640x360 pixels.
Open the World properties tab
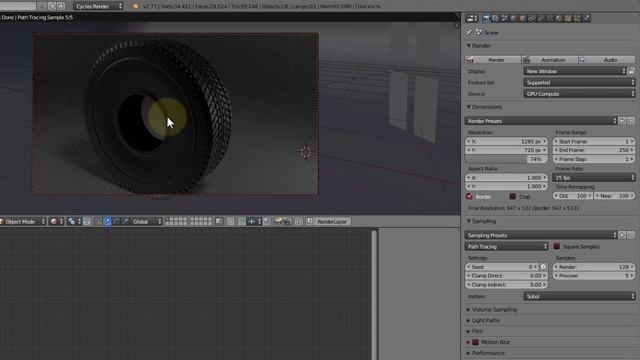[513, 18]
